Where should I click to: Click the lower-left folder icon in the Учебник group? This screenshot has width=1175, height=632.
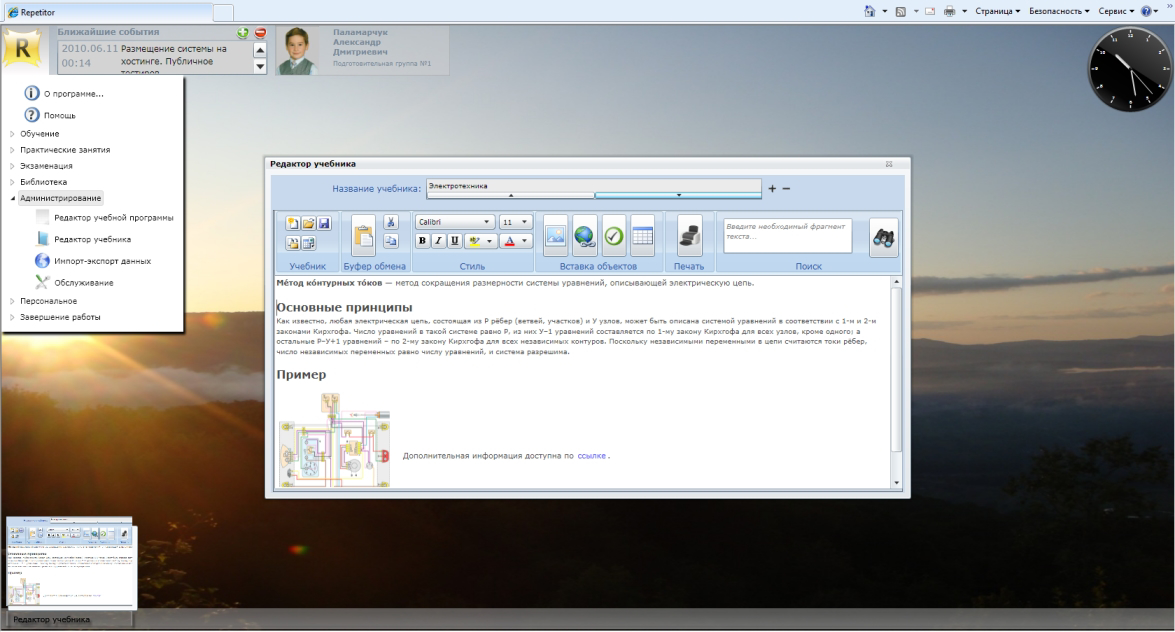(x=292, y=243)
